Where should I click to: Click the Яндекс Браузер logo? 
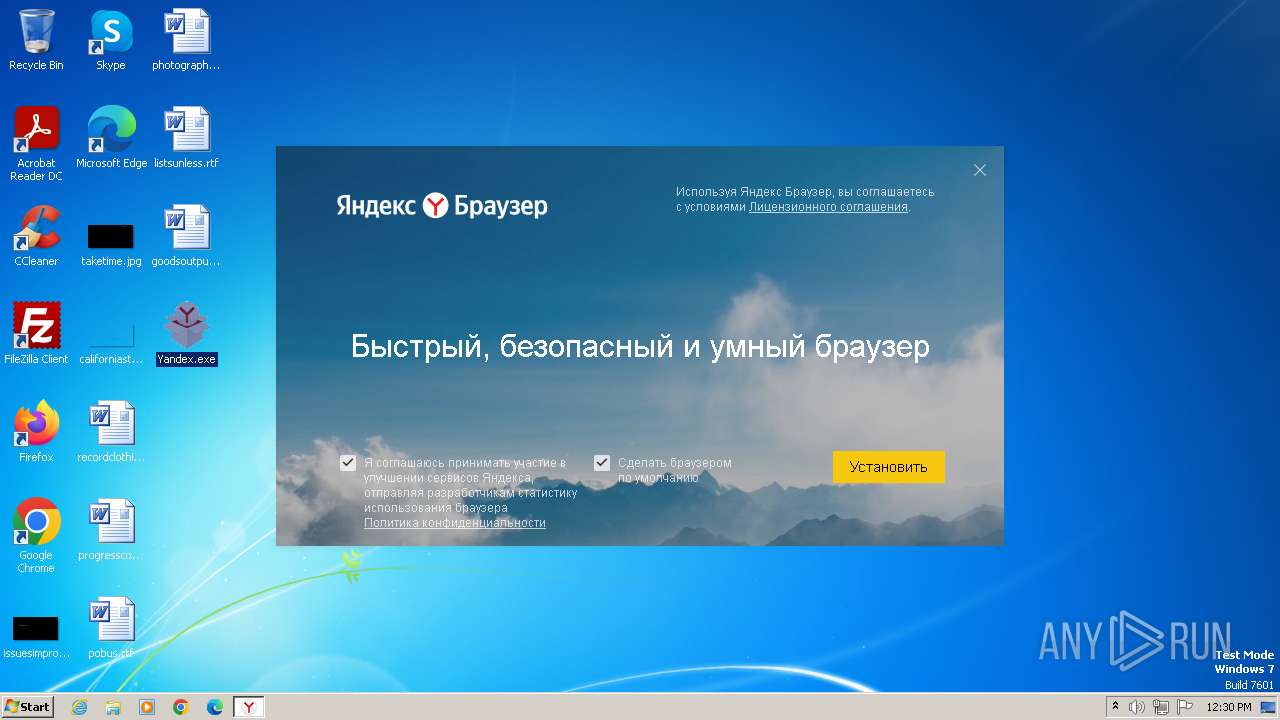pyautogui.click(x=442, y=206)
